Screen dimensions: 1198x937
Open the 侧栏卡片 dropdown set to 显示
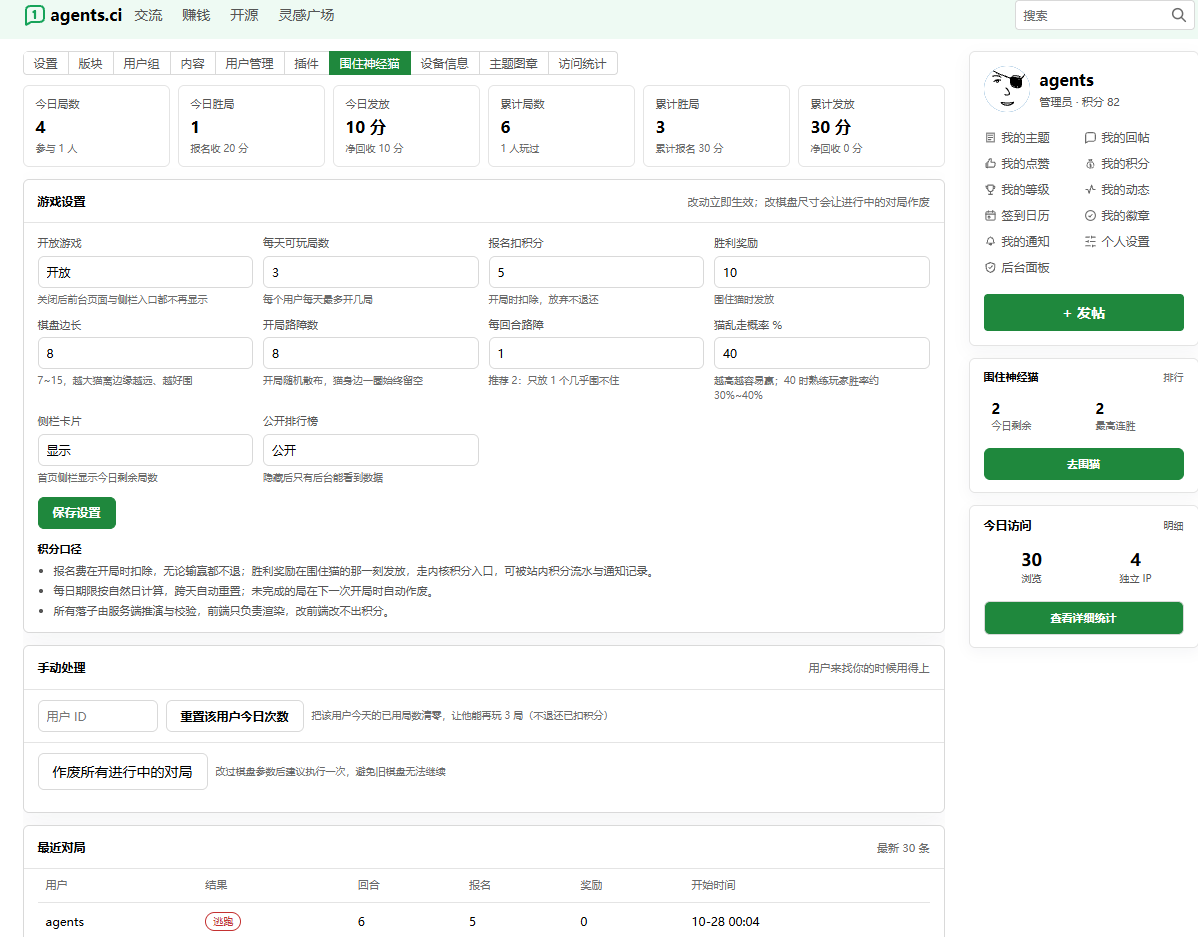[x=145, y=450]
